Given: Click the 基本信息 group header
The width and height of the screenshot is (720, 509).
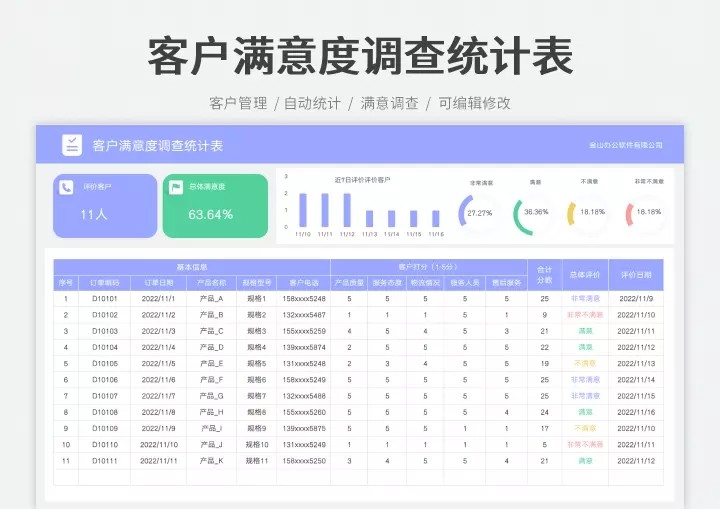Looking at the screenshot, I should point(192,267).
